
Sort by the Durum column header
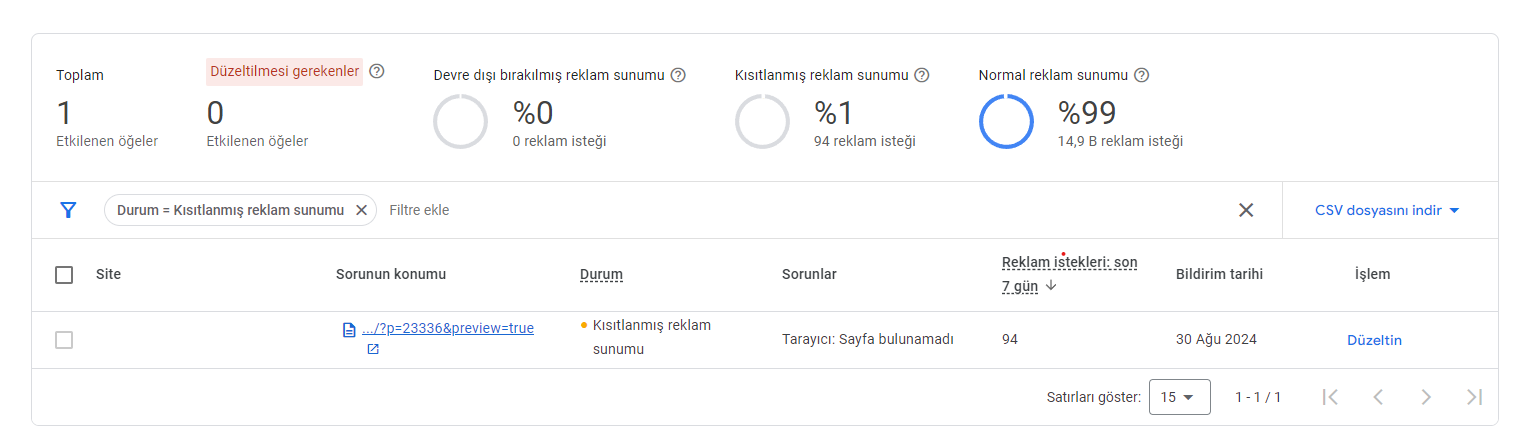[601, 275]
